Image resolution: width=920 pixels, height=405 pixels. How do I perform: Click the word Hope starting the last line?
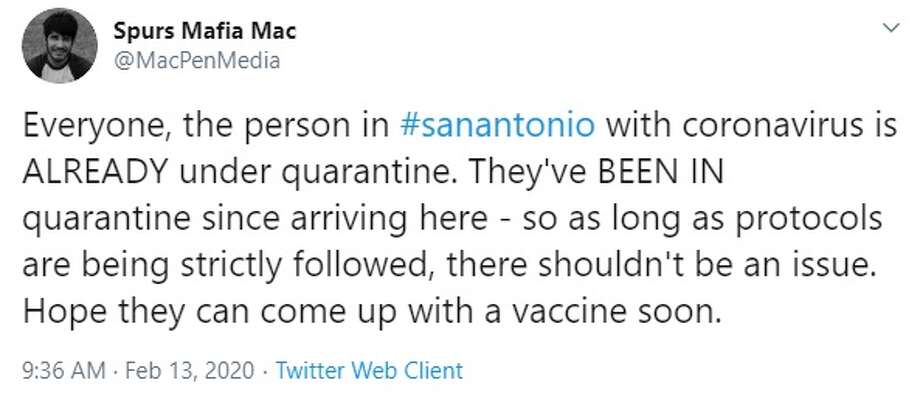(65, 313)
